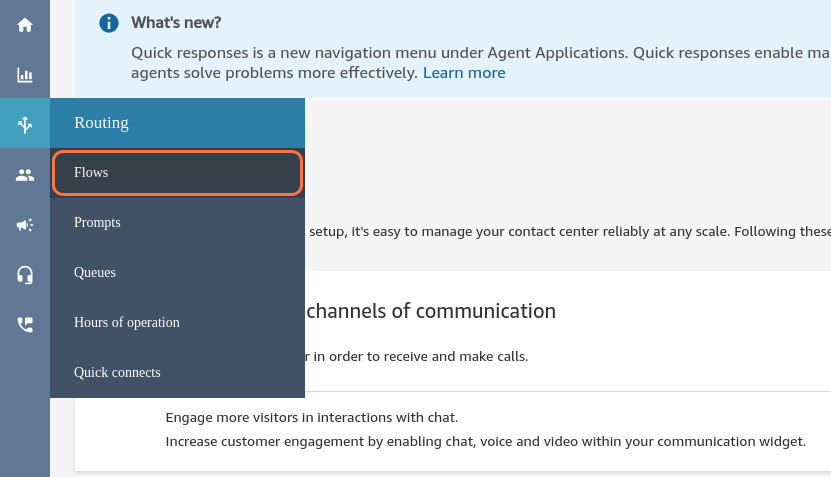Open Hours of operation
Image resolution: width=831 pixels, height=477 pixels.
click(127, 323)
